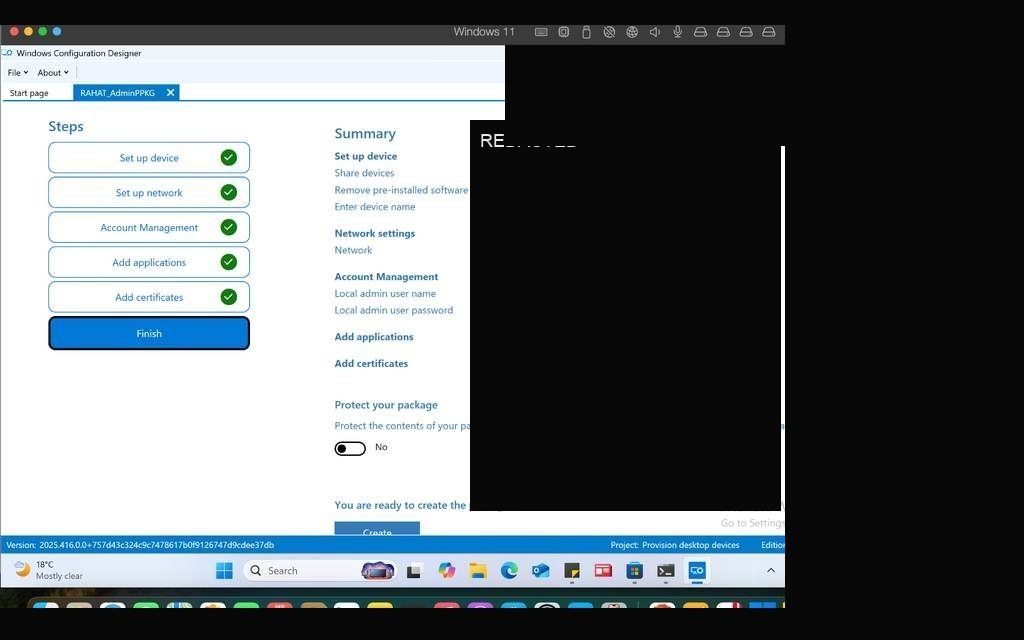Click the Network summary entry
The width and height of the screenshot is (1024, 640).
[x=353, y=250]
